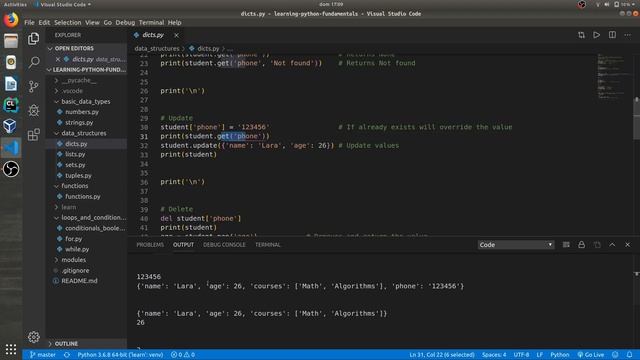
Task: Switch to the Debug Console tab
Action: (x=224, y=245)
